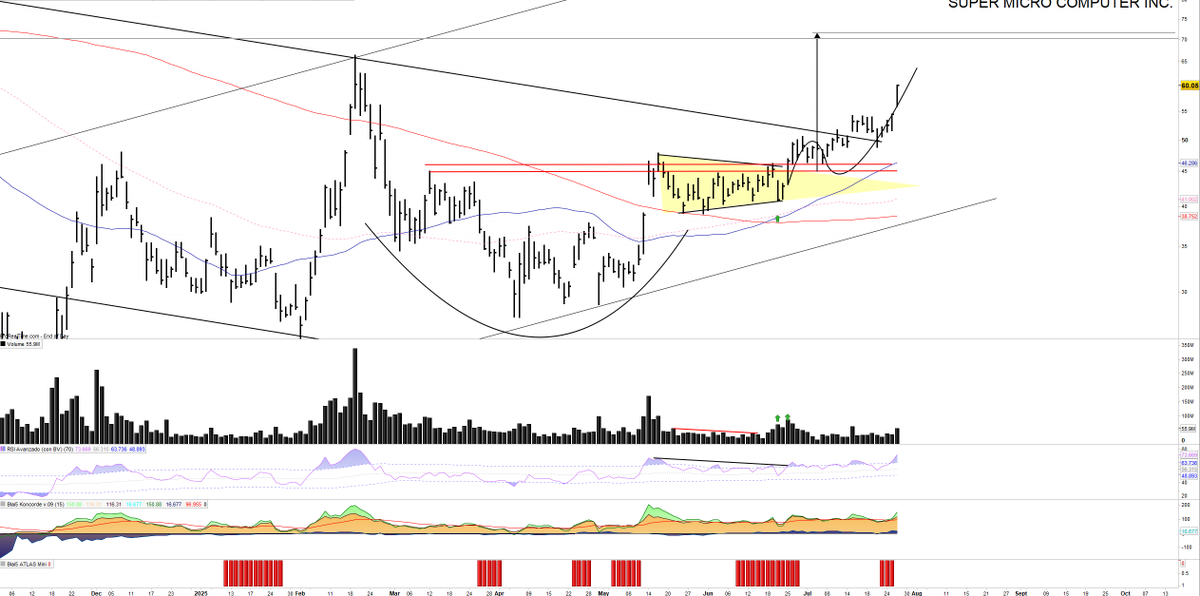Viewport: 1200px width, 596px height.
Task: Click the RSI Avanzado legend color icon
Action: click(4, 450)
